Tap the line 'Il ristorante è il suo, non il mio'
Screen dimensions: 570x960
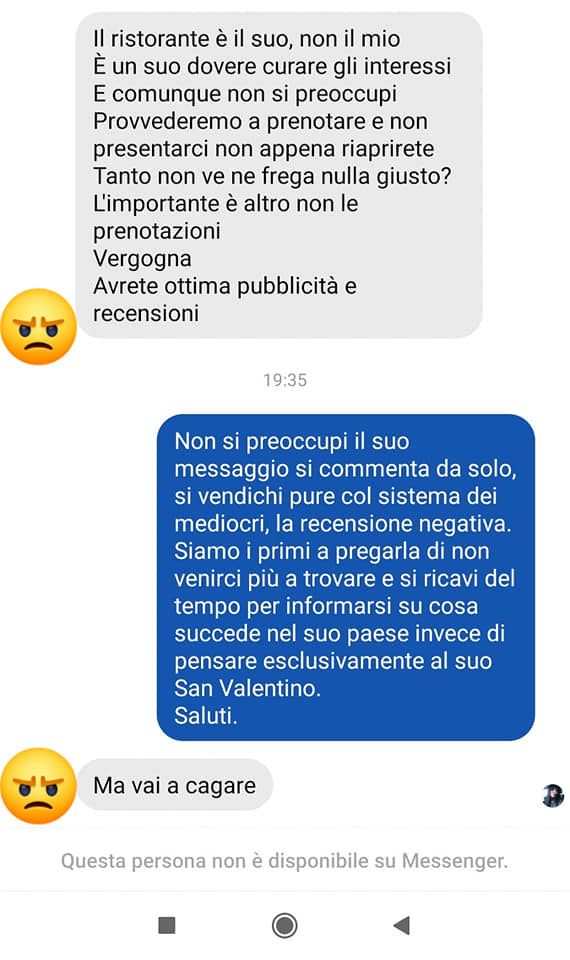[x=247, y=39]
